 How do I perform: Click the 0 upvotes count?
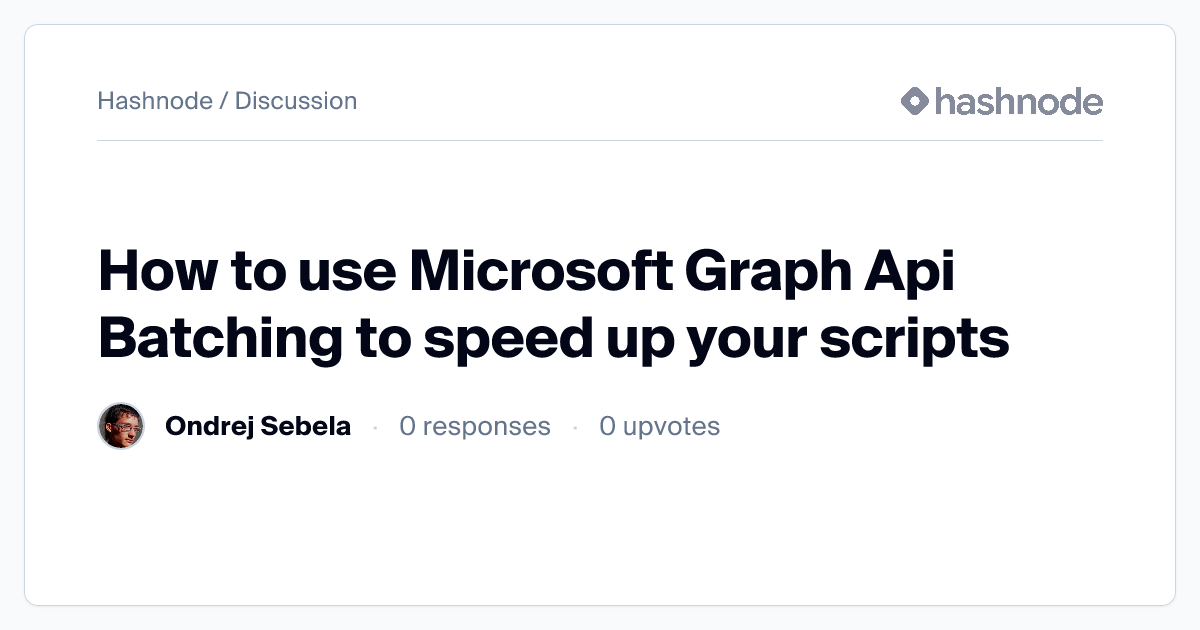659,427
